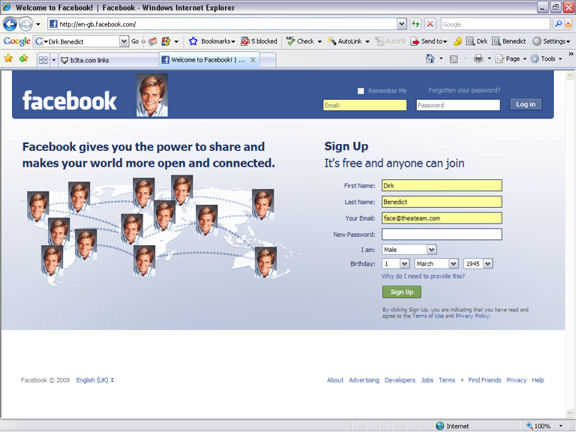Click the browser Back arrow button

(x=10, y=24)
